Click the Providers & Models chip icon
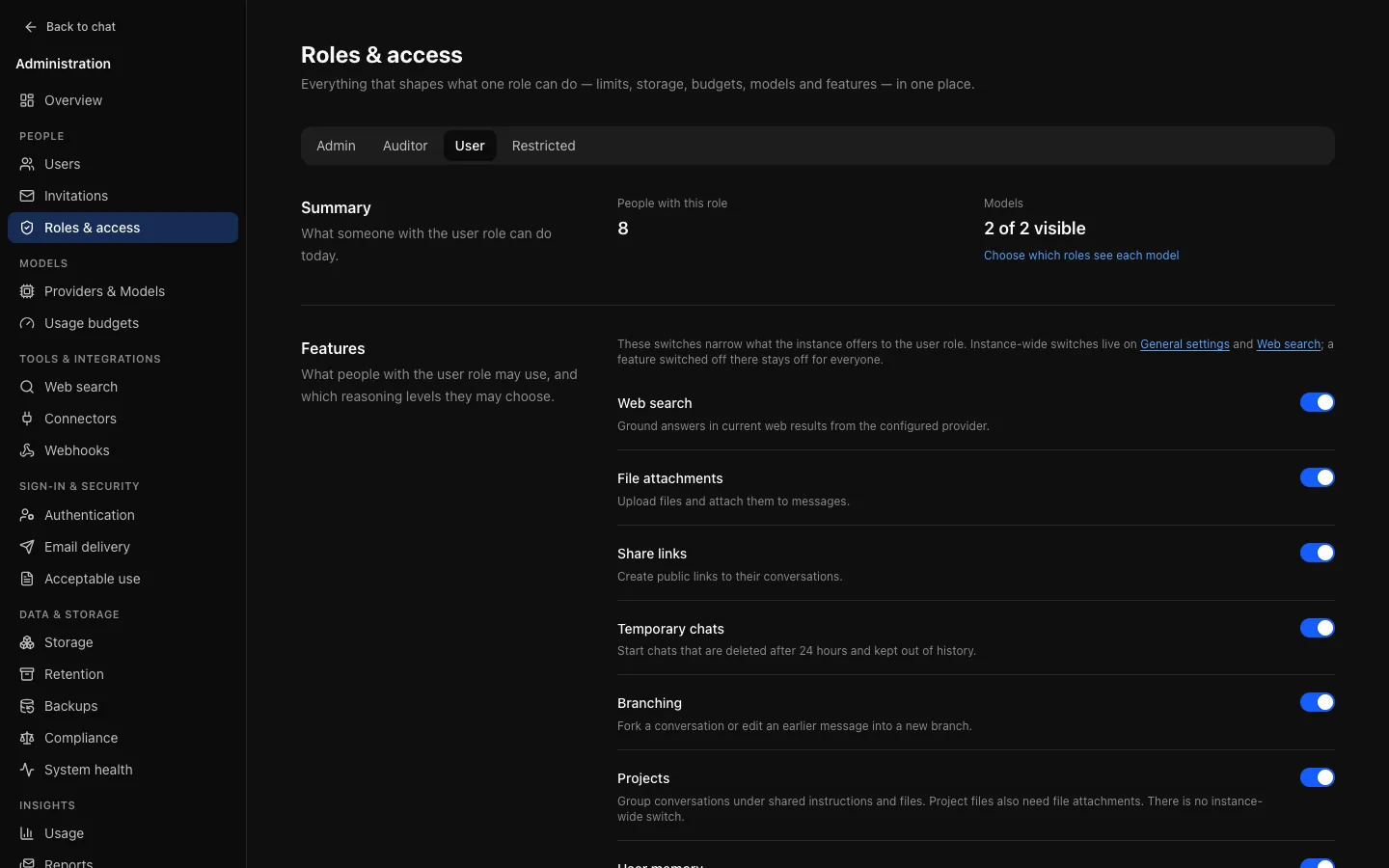The image size is (1389, 868). tap(27, 291)
